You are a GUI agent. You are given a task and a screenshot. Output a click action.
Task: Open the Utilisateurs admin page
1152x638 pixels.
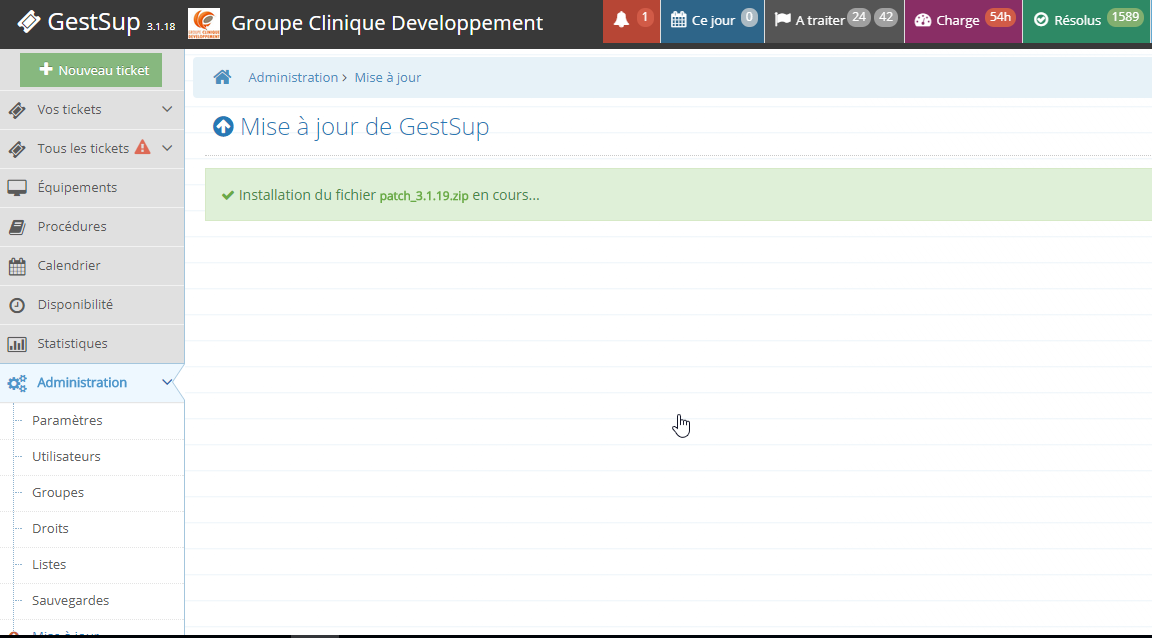66,456
